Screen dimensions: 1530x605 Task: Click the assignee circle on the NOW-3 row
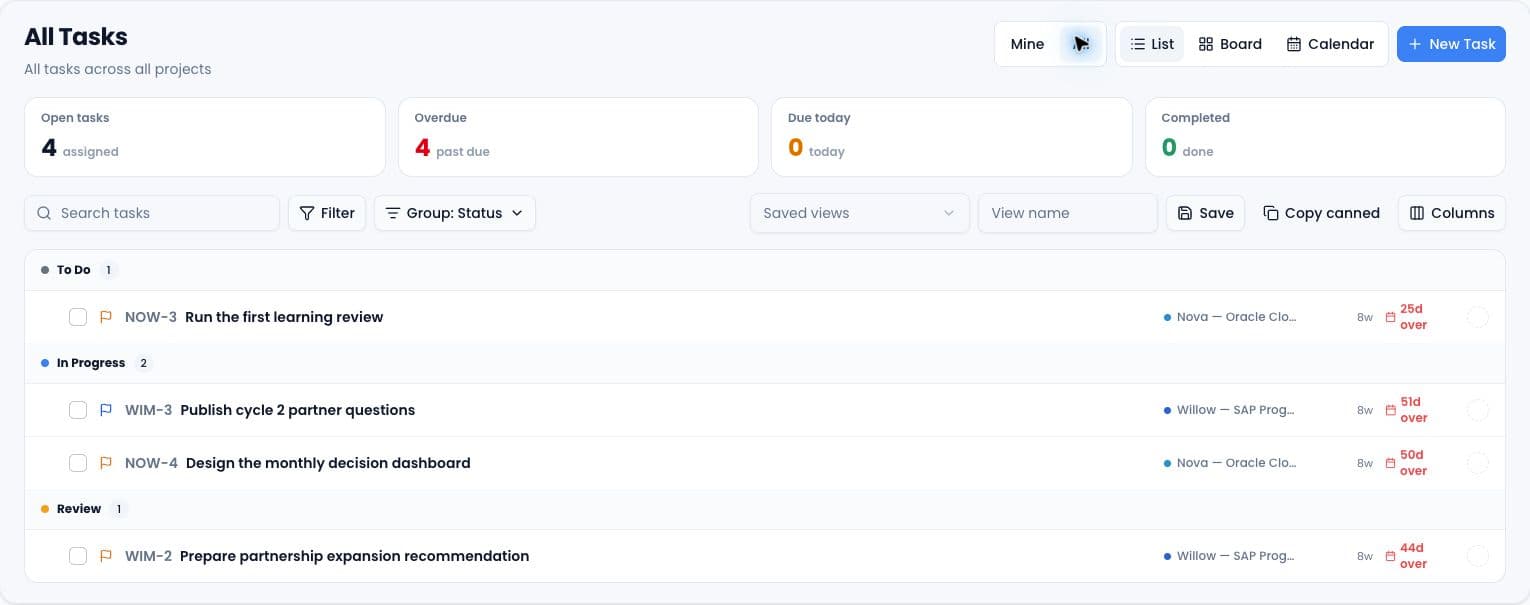point(1477,317)
